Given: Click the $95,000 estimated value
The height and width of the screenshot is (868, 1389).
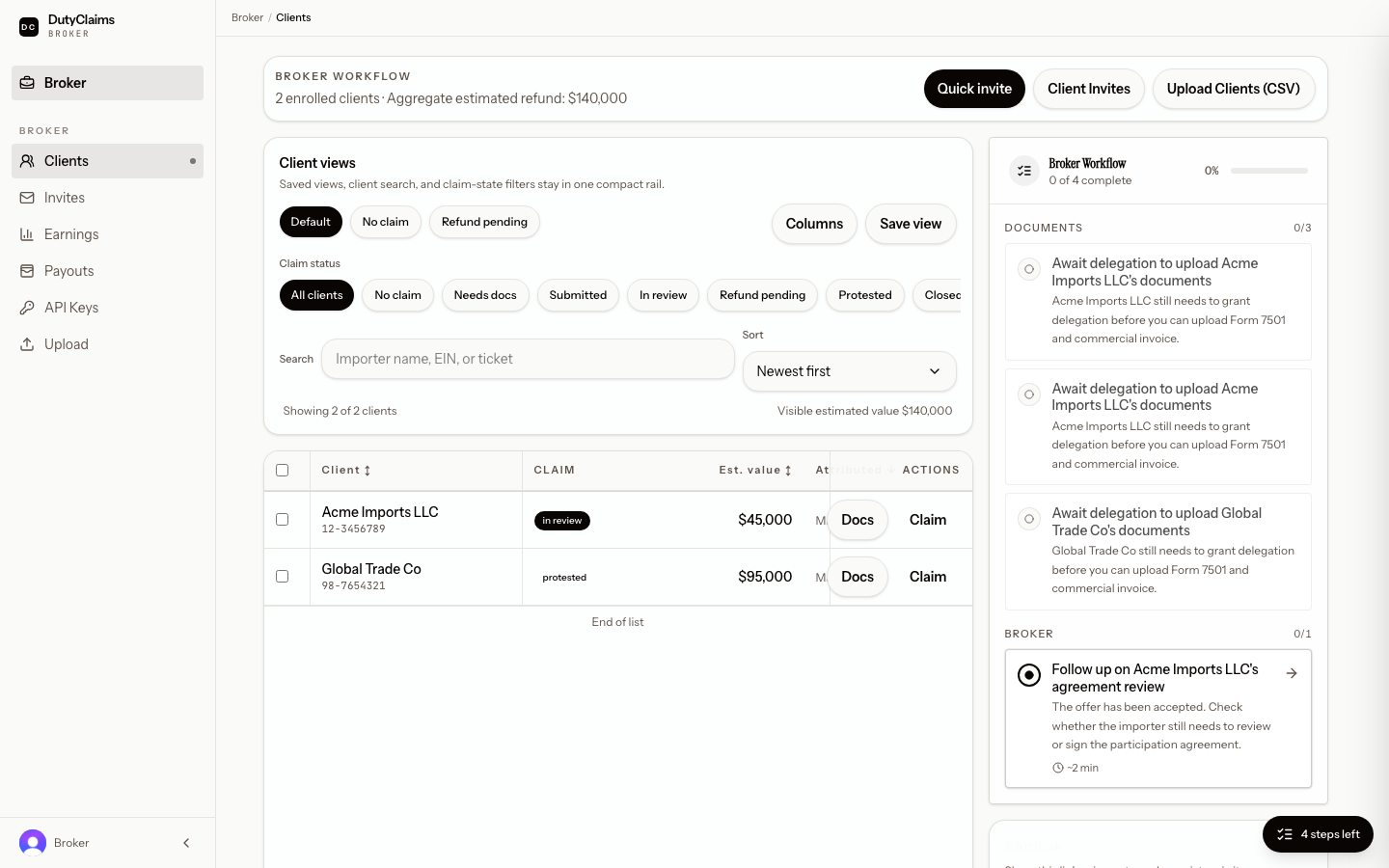Looking at the screenshot, I should (765, 577).
